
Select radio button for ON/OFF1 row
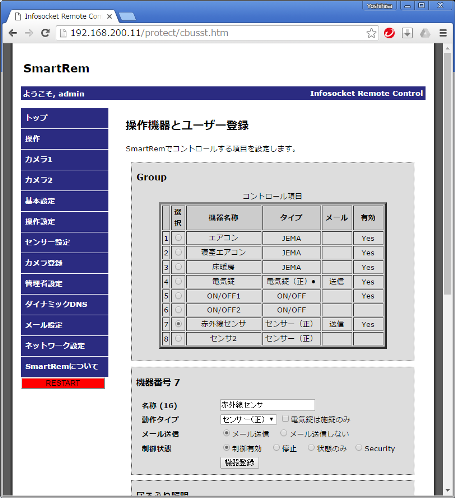178,296
